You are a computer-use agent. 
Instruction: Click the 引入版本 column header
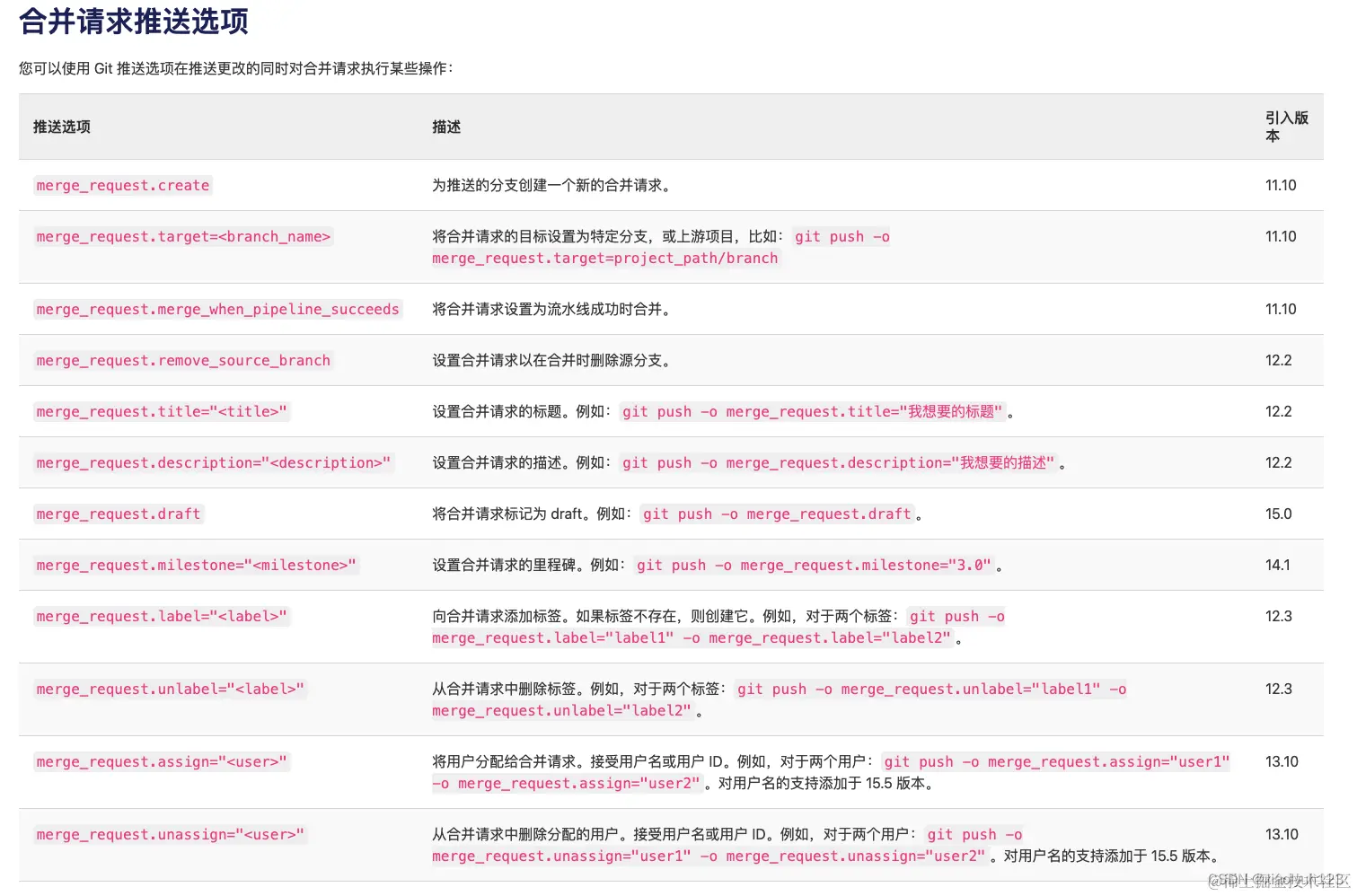click(1286, 127)
